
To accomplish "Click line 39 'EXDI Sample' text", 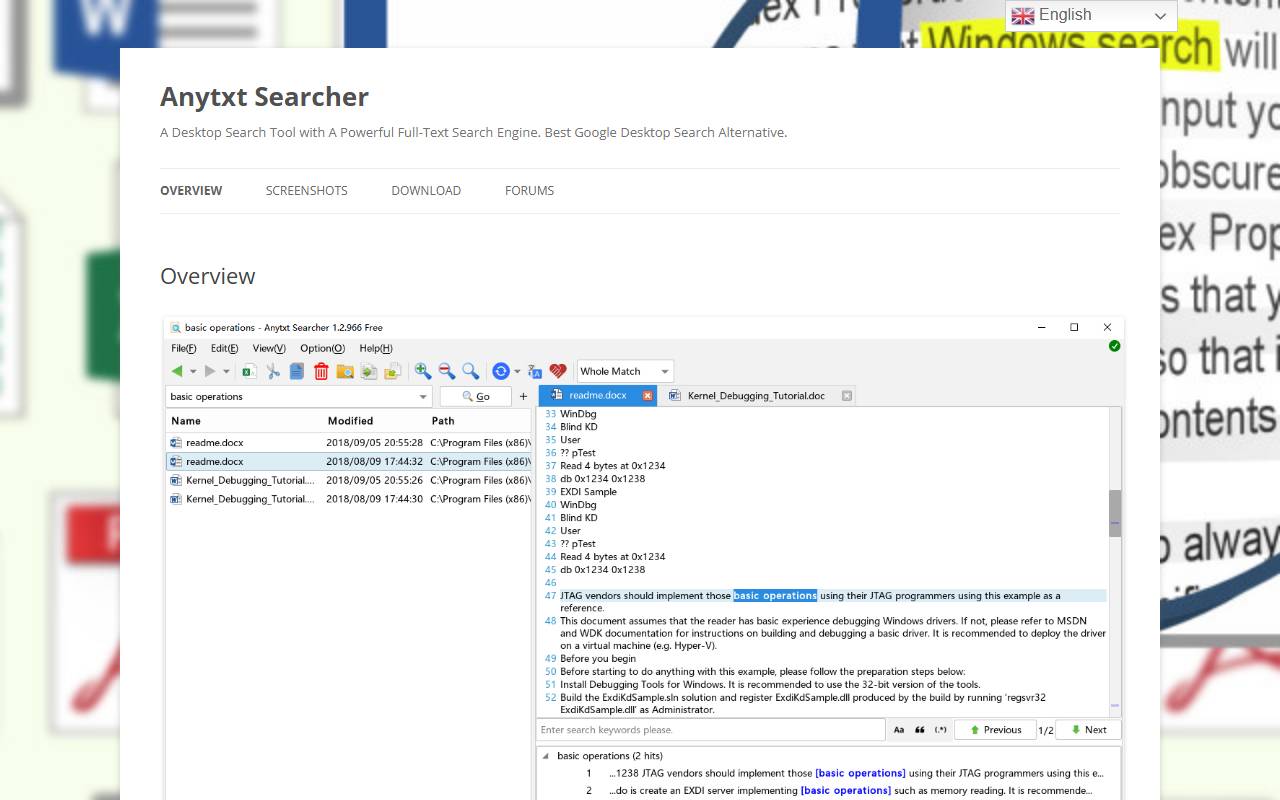I will click(588, 492).
